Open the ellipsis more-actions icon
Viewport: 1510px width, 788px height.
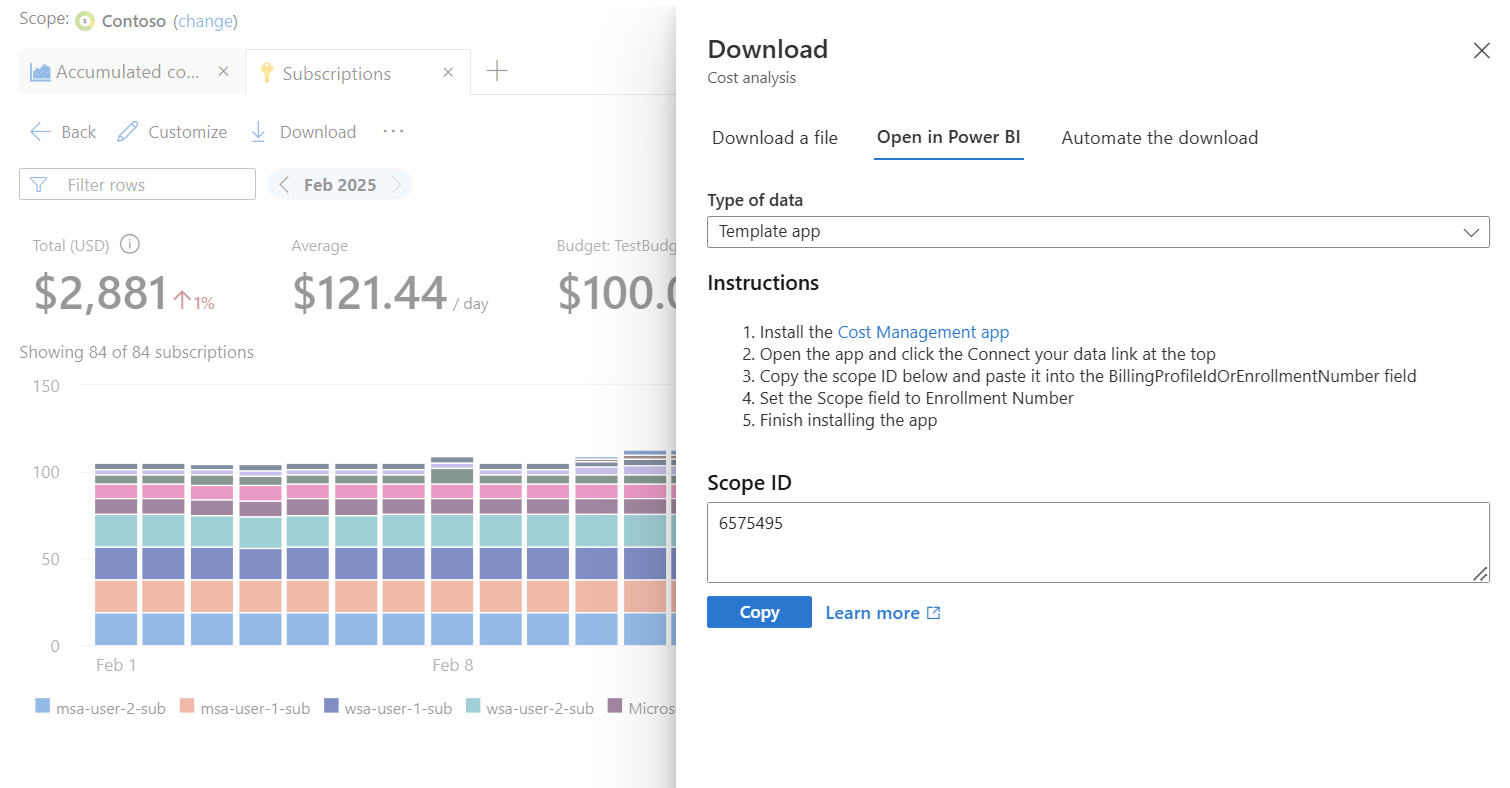[393, 131]
